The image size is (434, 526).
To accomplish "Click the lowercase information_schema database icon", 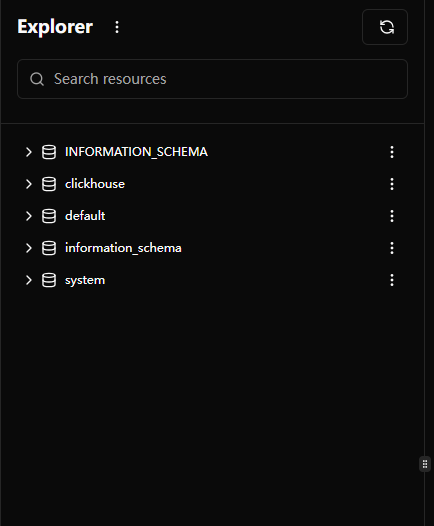I will coord(49,248).
